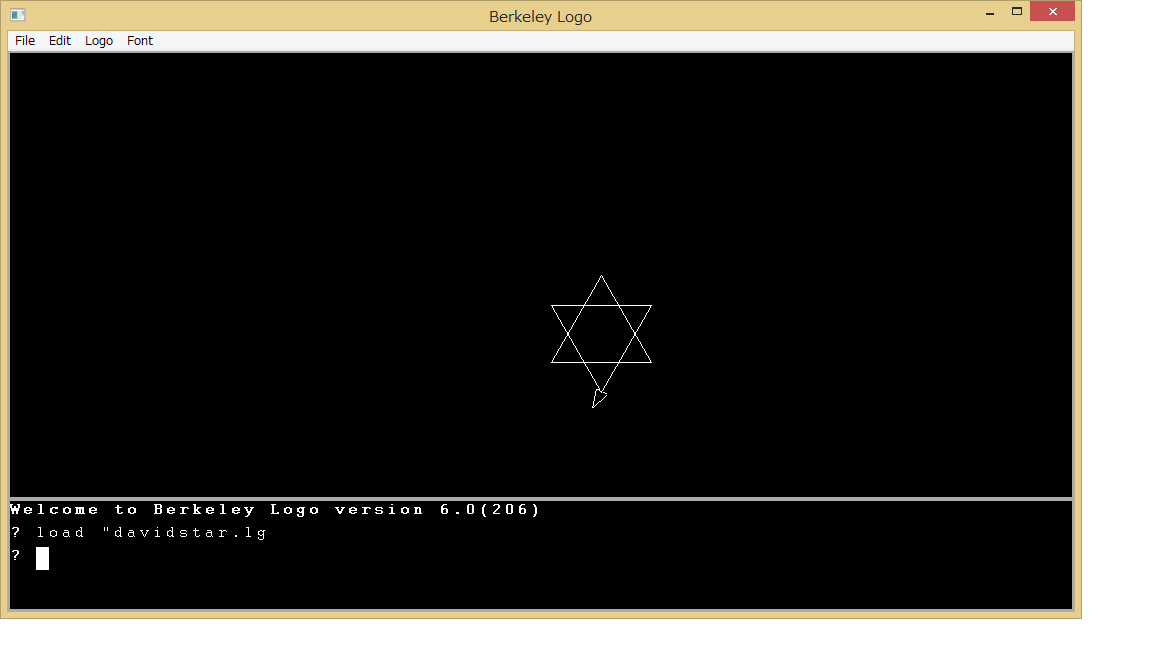The image size is (1152, 648).
Task: Open the File menu
Action: [x=25, y=40]
